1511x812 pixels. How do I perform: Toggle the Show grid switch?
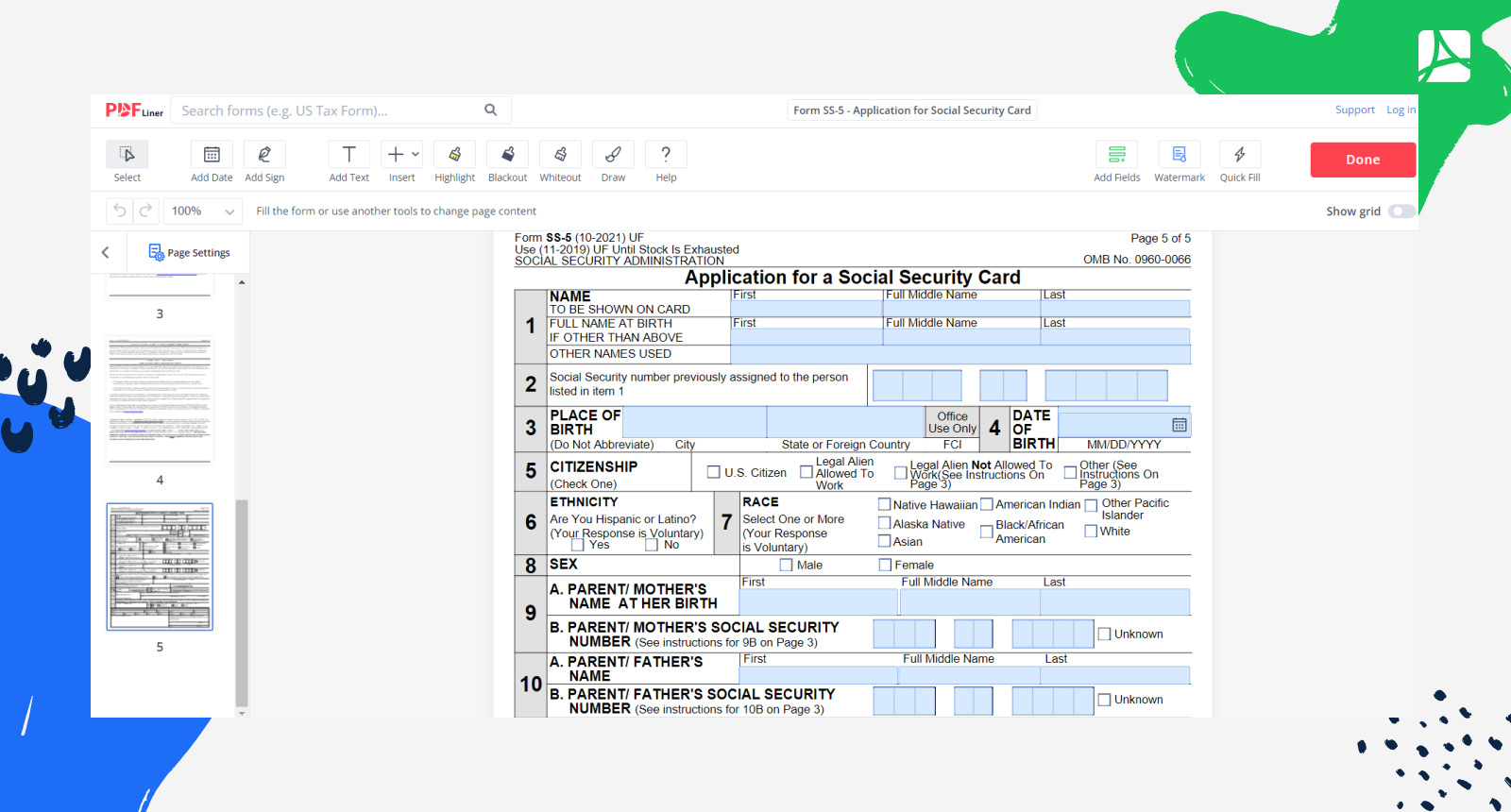pyautogui.click(x=1401, y=211)
